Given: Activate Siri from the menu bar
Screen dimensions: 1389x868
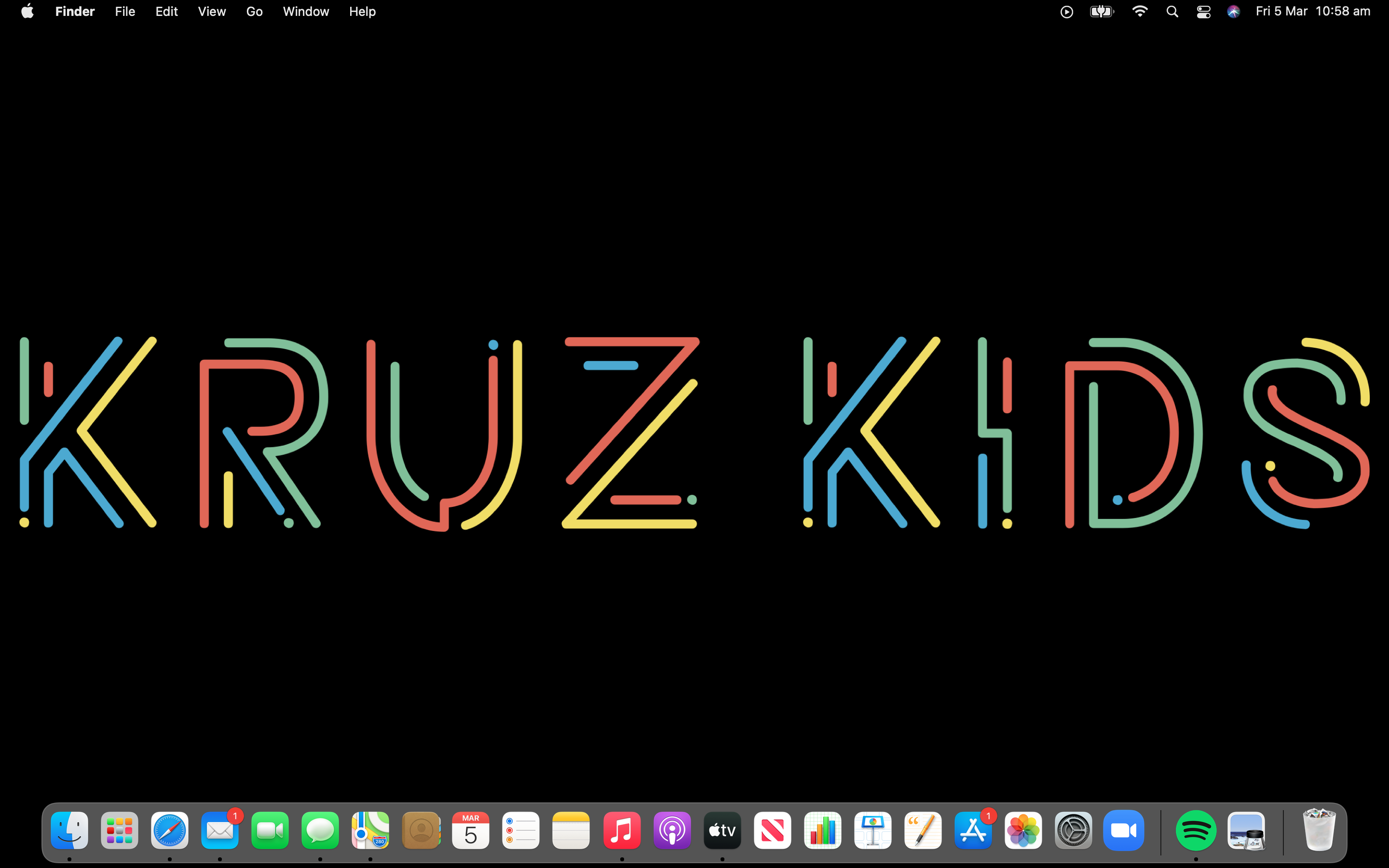Looking at the screenshot, I should tap(1233, 12).
